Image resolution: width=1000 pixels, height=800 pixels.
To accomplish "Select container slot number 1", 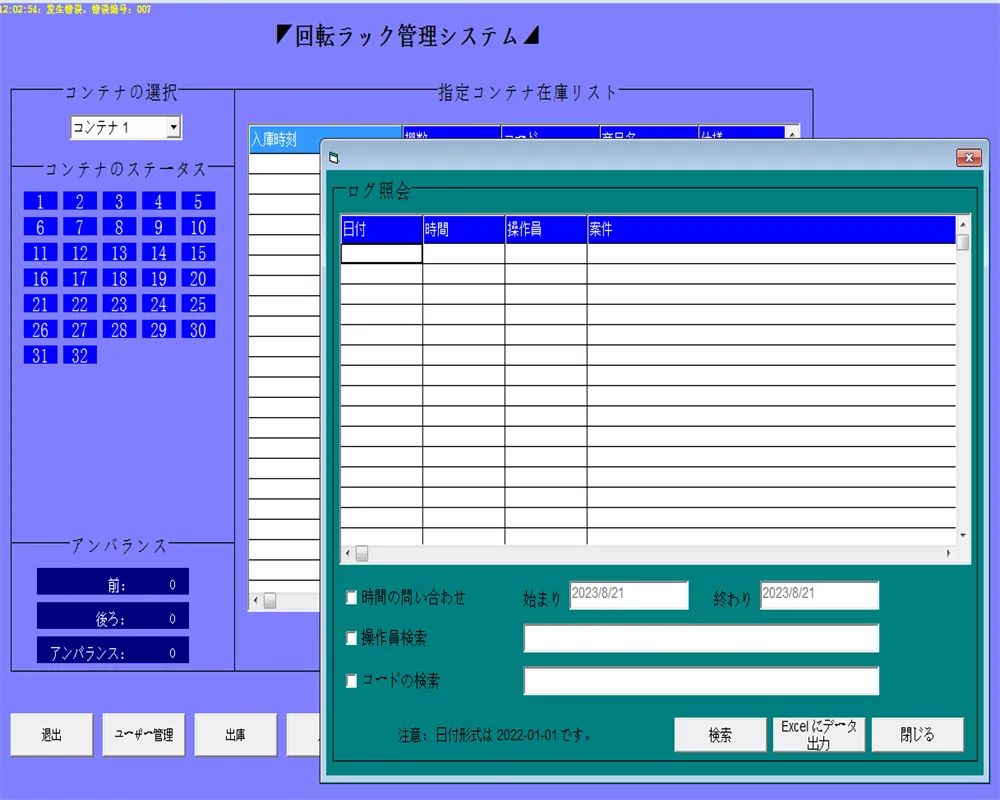I will pos(40,201).
